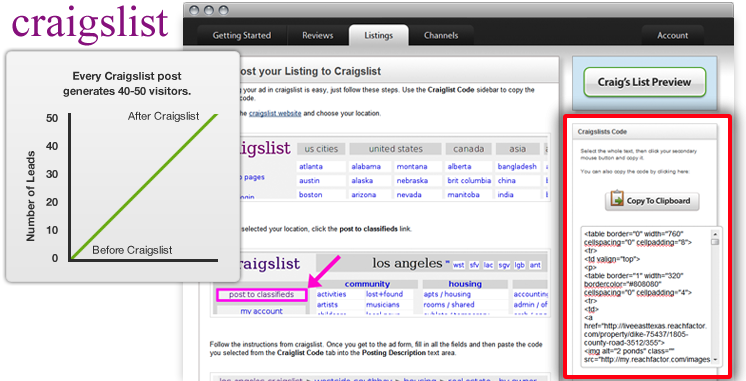Open the Getting Started tab

[x=242, y=36]
